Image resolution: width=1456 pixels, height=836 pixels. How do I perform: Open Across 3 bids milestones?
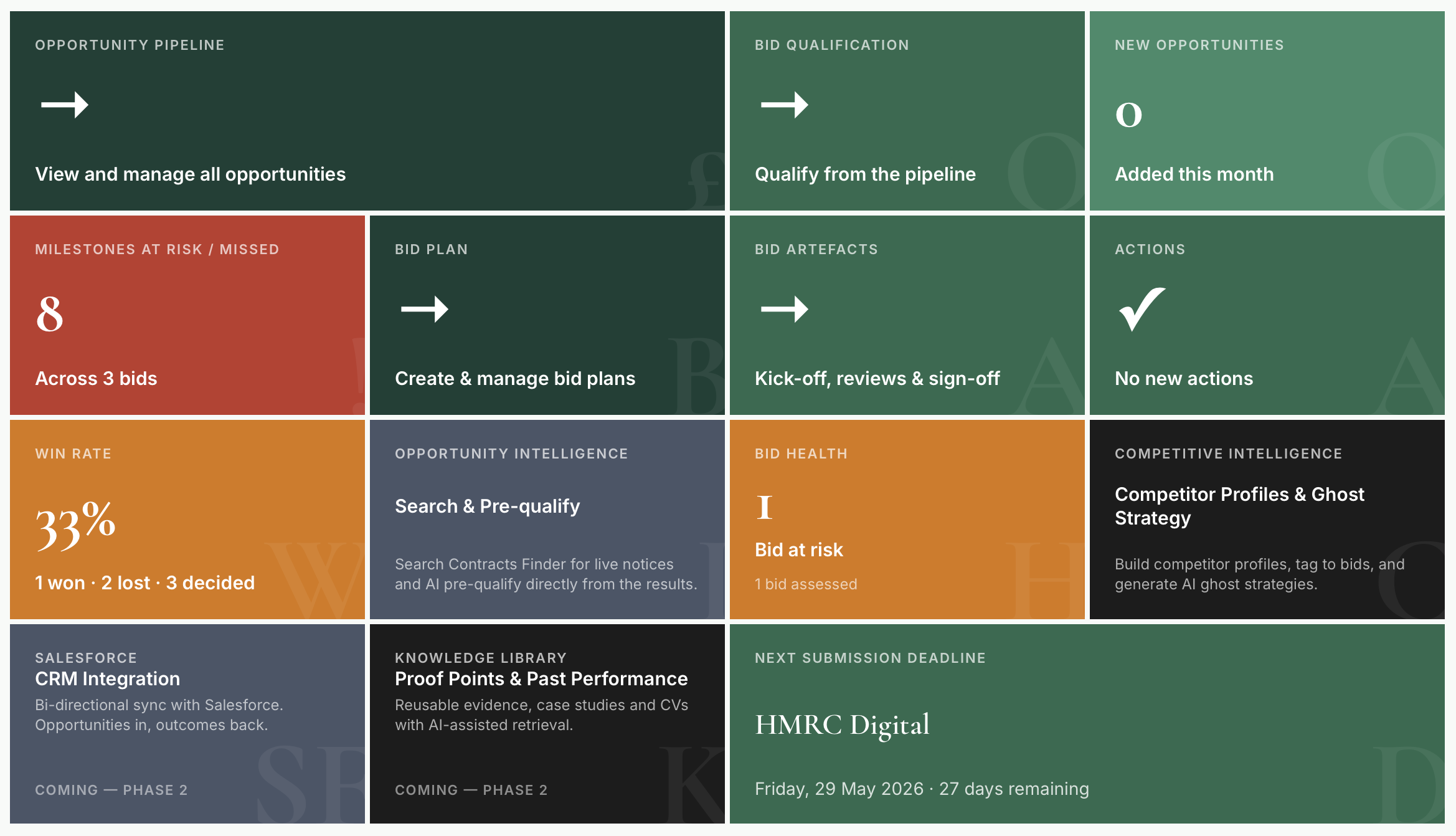click(x=96, y=378)
